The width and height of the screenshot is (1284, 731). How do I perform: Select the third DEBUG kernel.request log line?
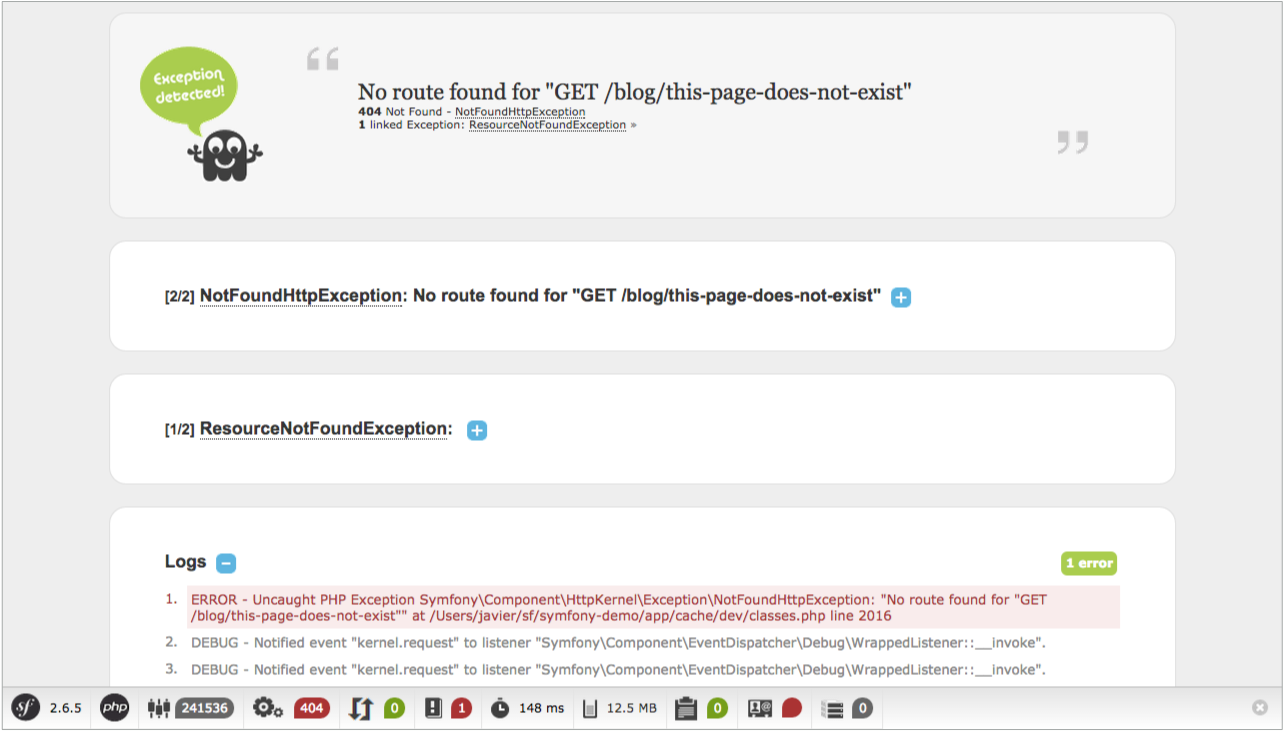618,669
